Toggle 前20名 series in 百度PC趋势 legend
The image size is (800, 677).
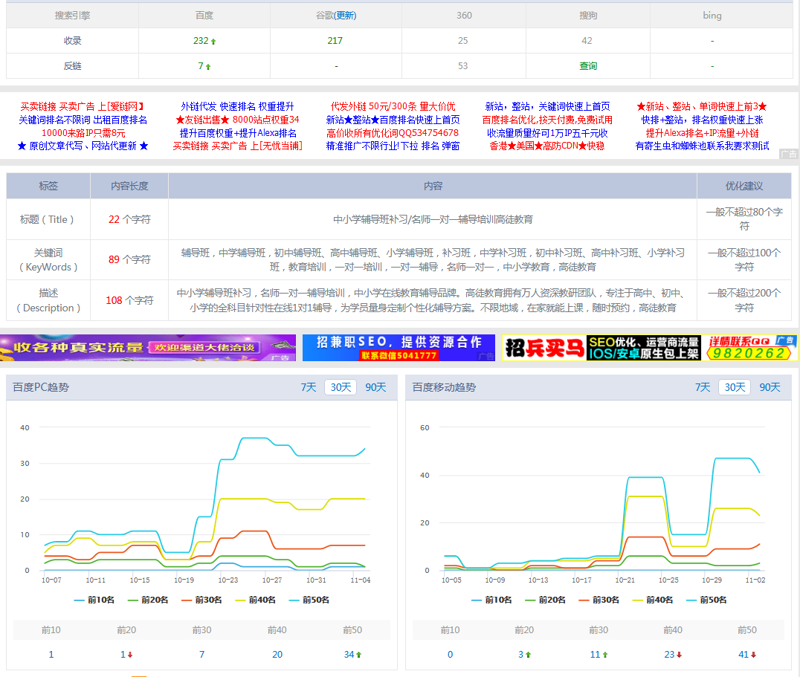coord(148,600)
